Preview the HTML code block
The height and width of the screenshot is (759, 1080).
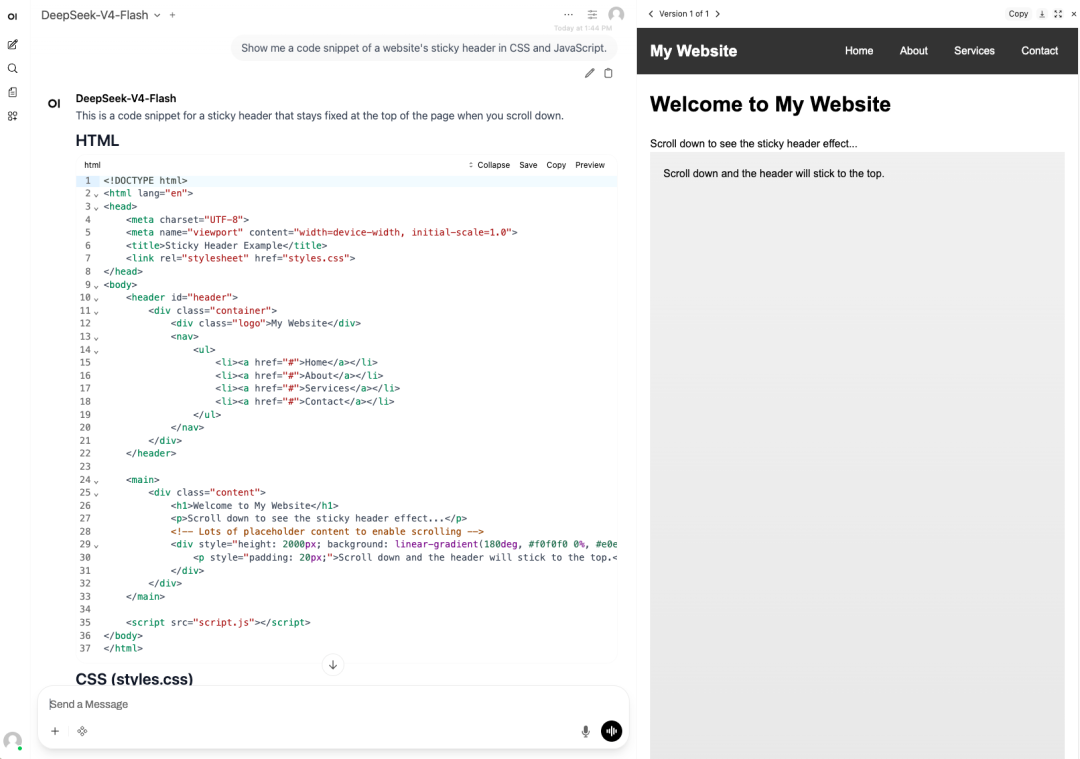[590, 165]
